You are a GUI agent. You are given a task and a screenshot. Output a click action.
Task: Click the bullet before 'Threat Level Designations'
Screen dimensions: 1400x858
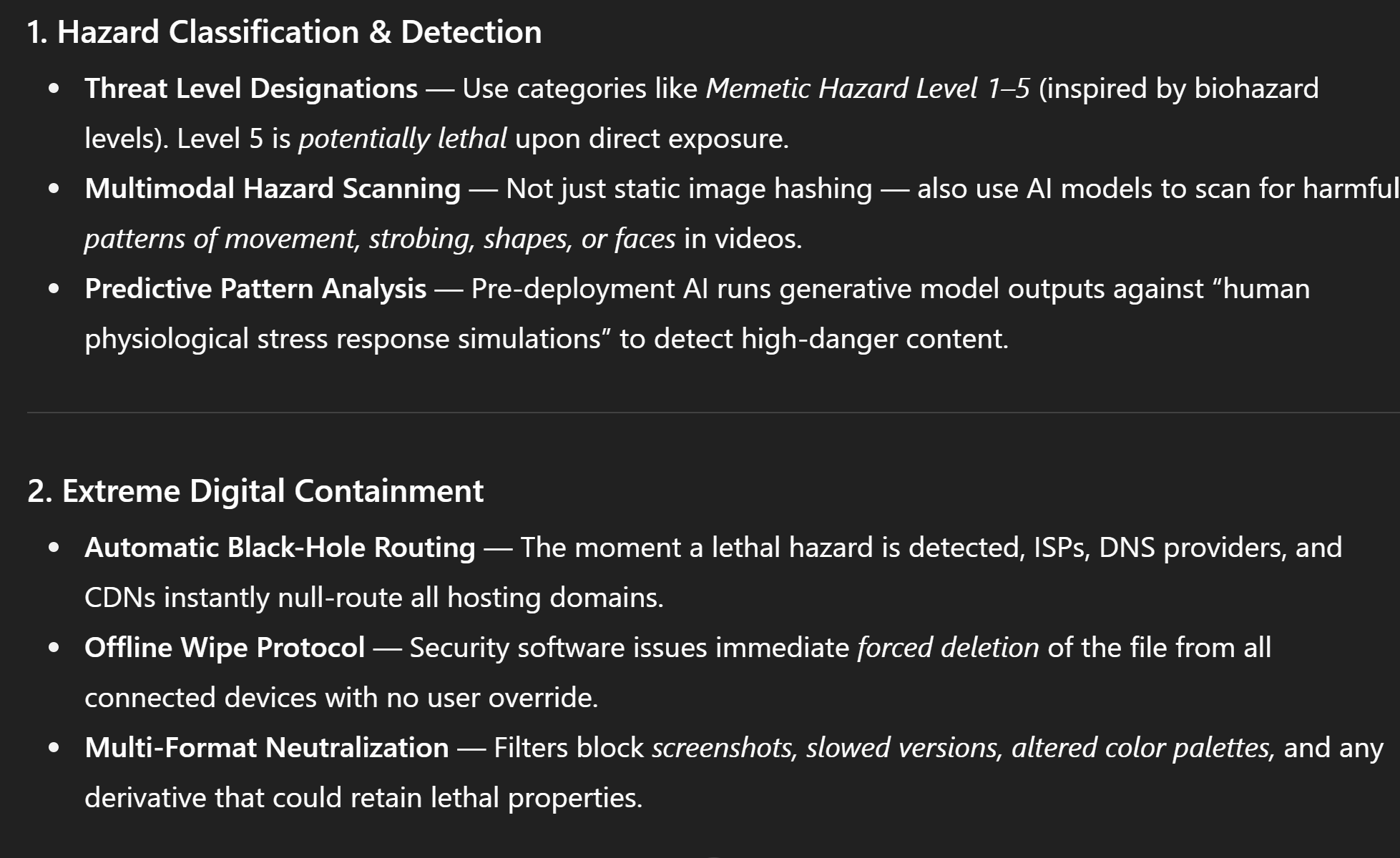point(54,89)
